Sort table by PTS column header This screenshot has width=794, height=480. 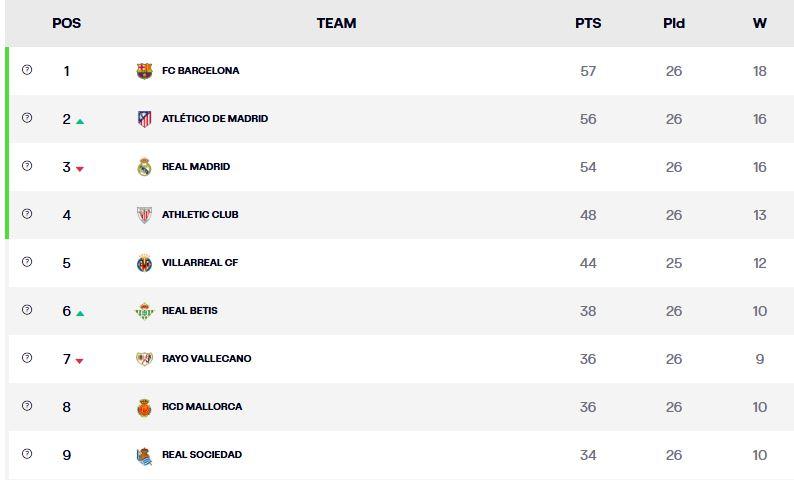[588, 23]
